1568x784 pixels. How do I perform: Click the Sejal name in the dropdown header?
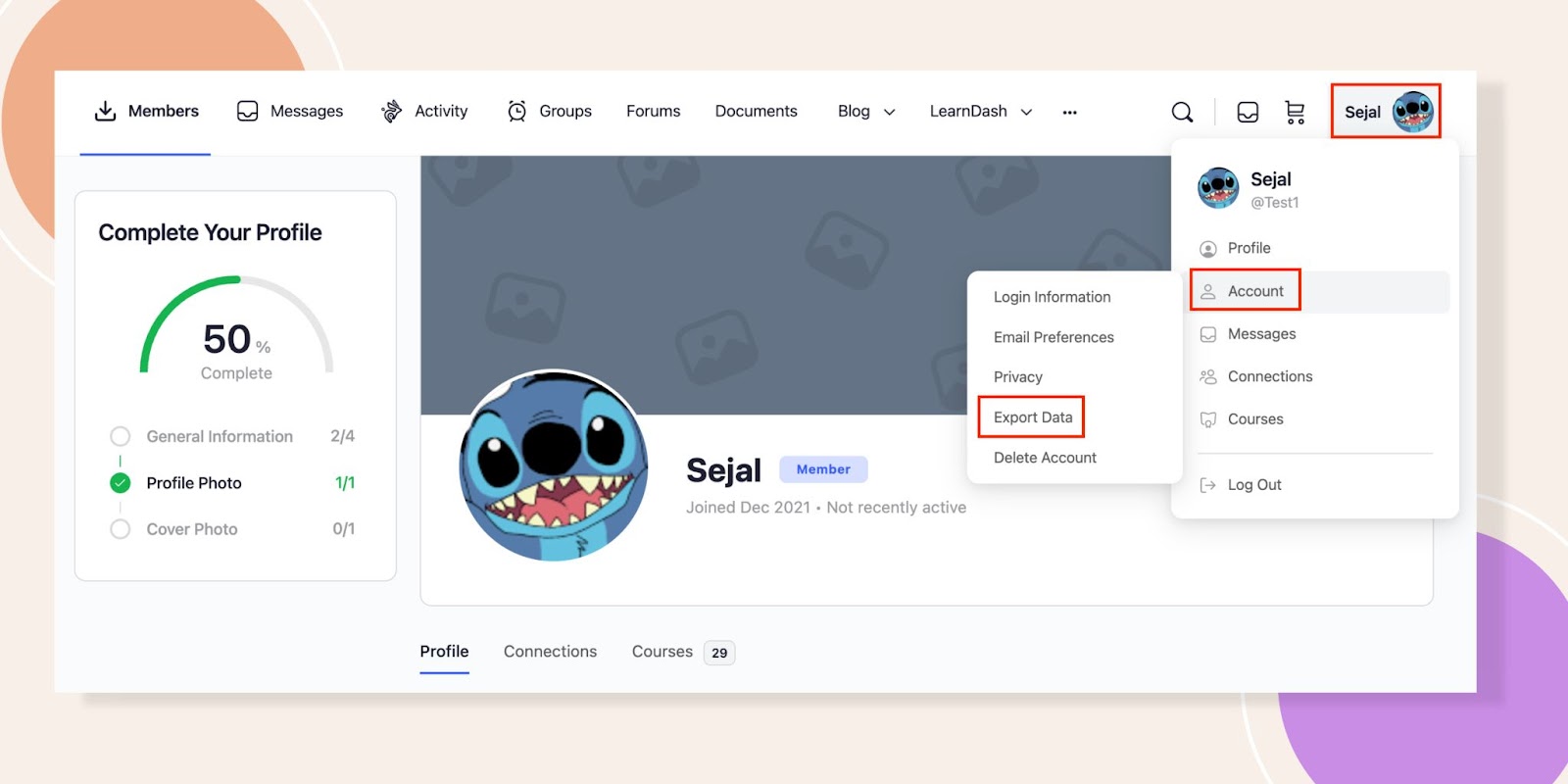(1271, 179)
